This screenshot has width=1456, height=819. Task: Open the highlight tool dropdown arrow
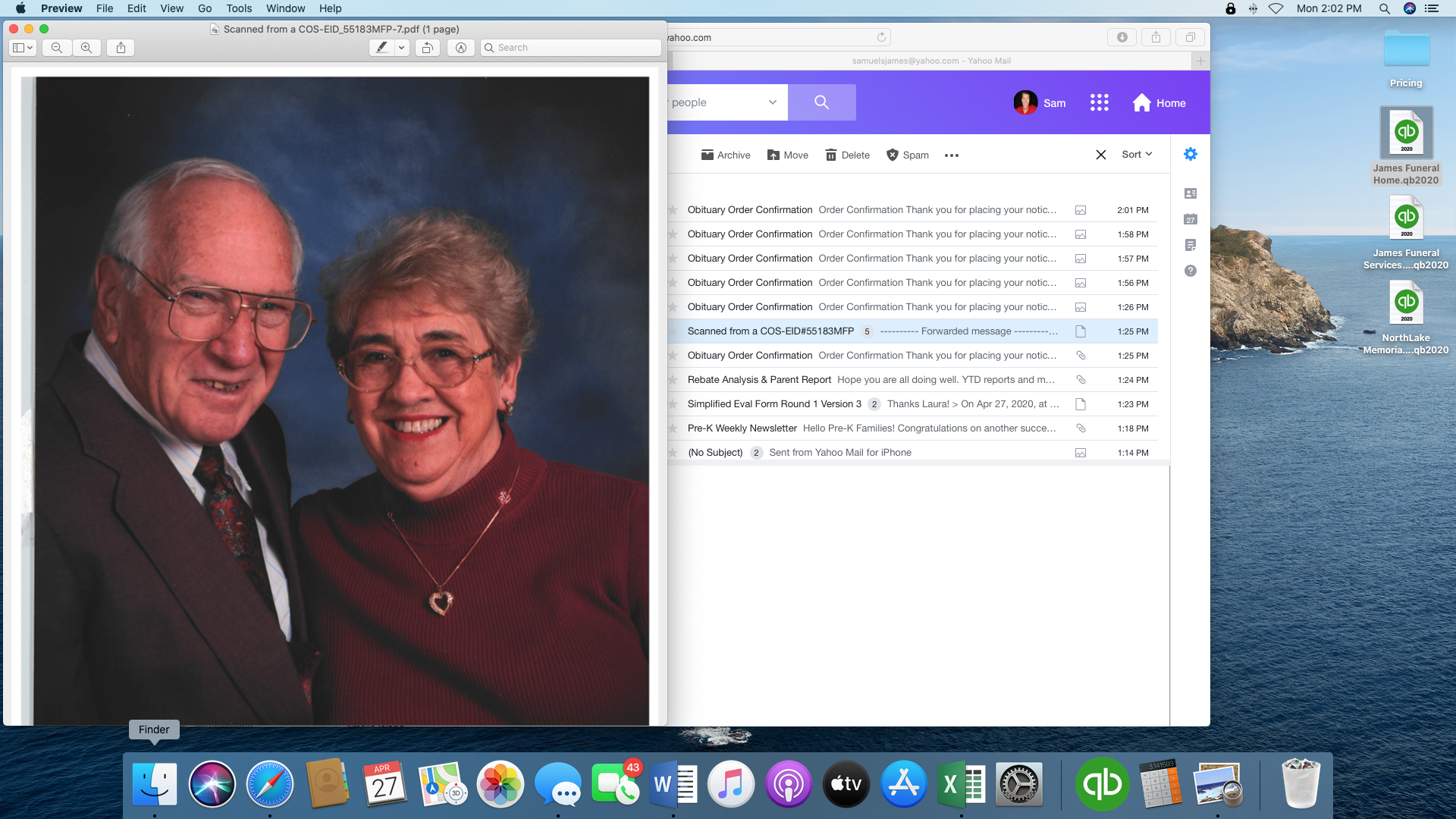coord(402,48)
